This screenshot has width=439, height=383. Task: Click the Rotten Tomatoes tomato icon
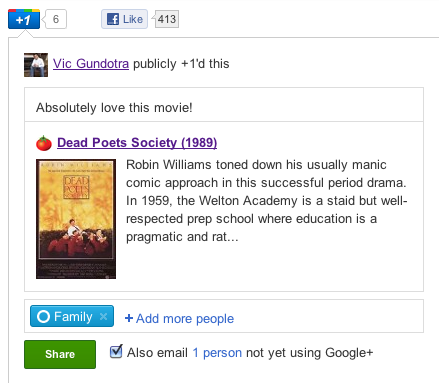(x=44, y=143)
